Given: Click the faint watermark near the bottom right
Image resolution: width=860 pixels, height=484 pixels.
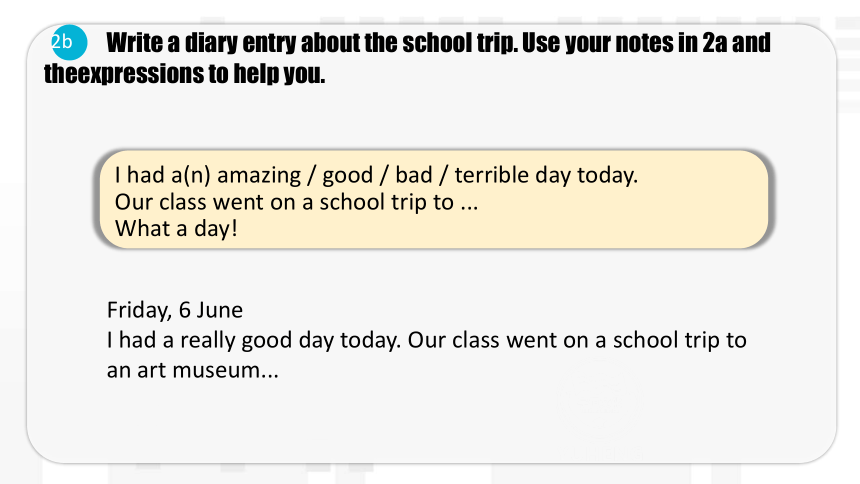Looking at the screenshot, I should [x=601, y=409].
